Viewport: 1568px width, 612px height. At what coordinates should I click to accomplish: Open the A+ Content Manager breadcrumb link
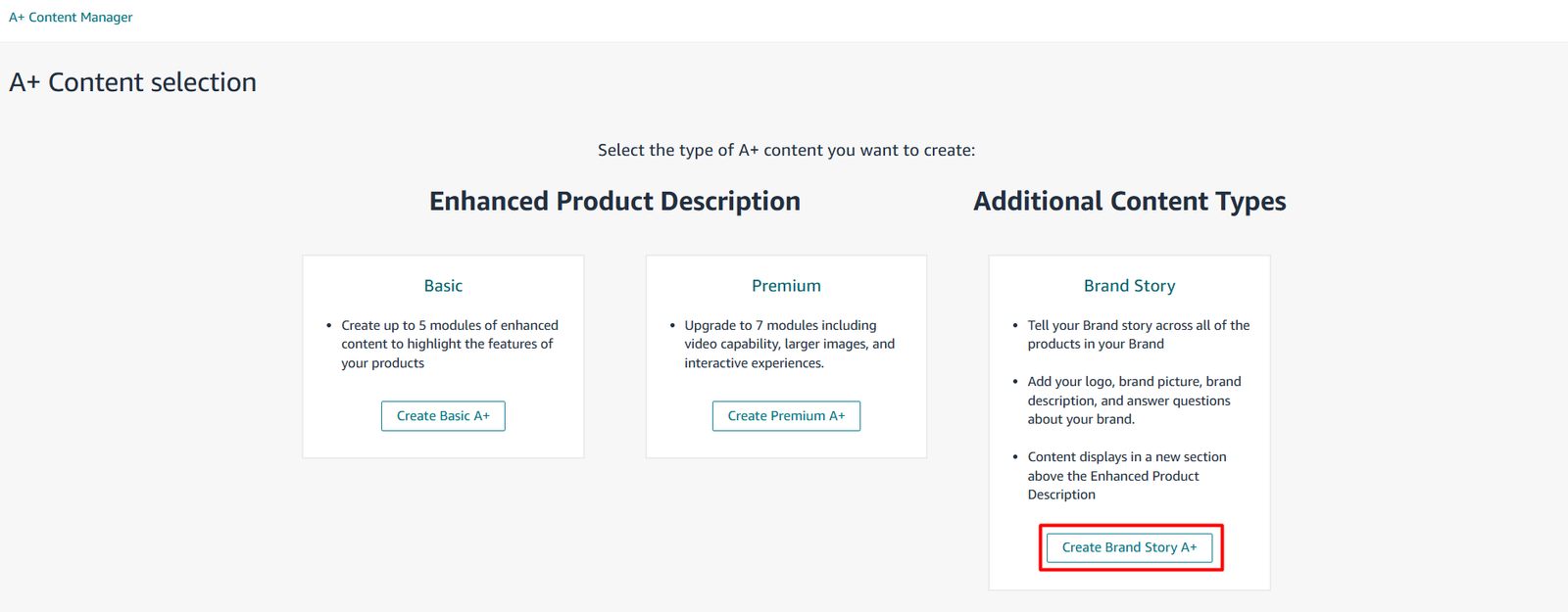[71, 18]
